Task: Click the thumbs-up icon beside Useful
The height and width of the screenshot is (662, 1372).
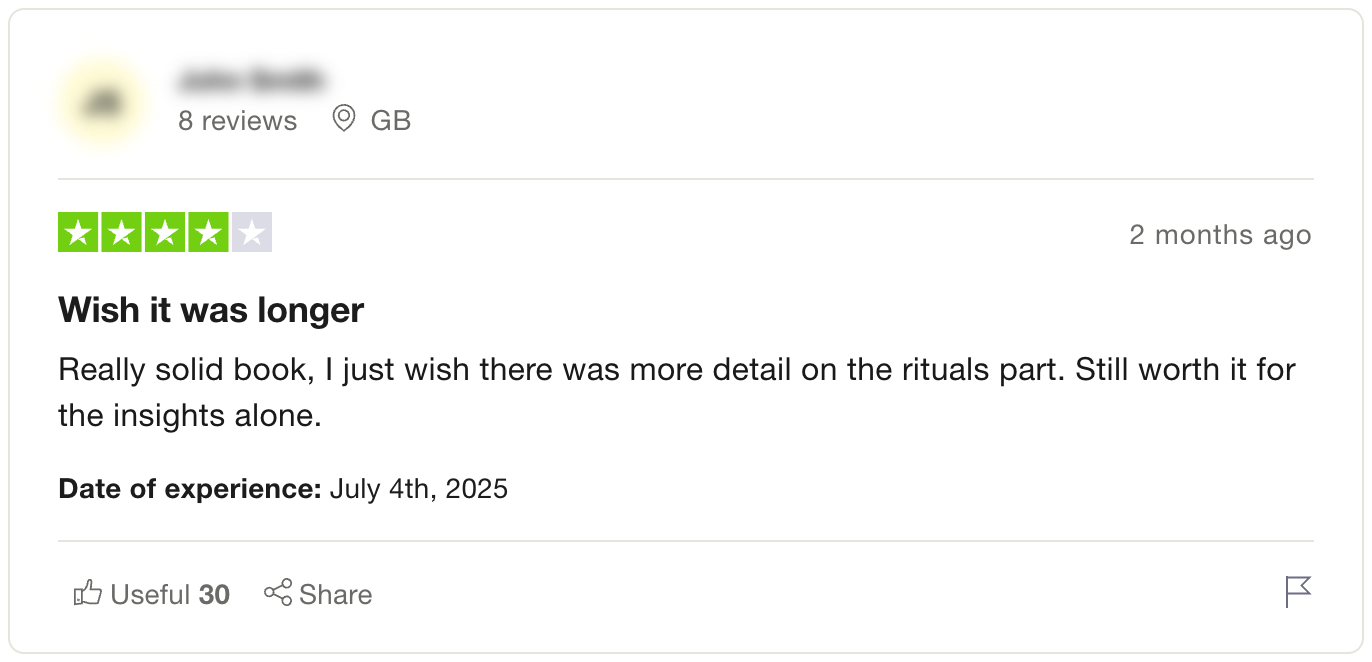Action: [x=88, y=593]
